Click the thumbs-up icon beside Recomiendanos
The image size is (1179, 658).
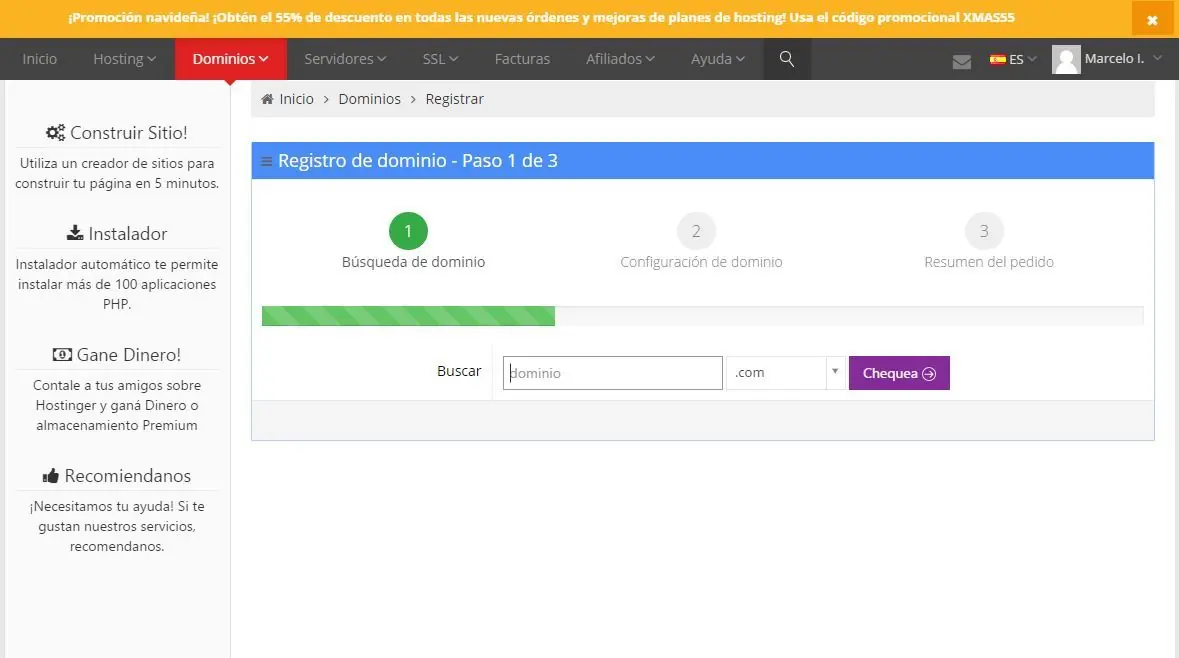point(50,475)
